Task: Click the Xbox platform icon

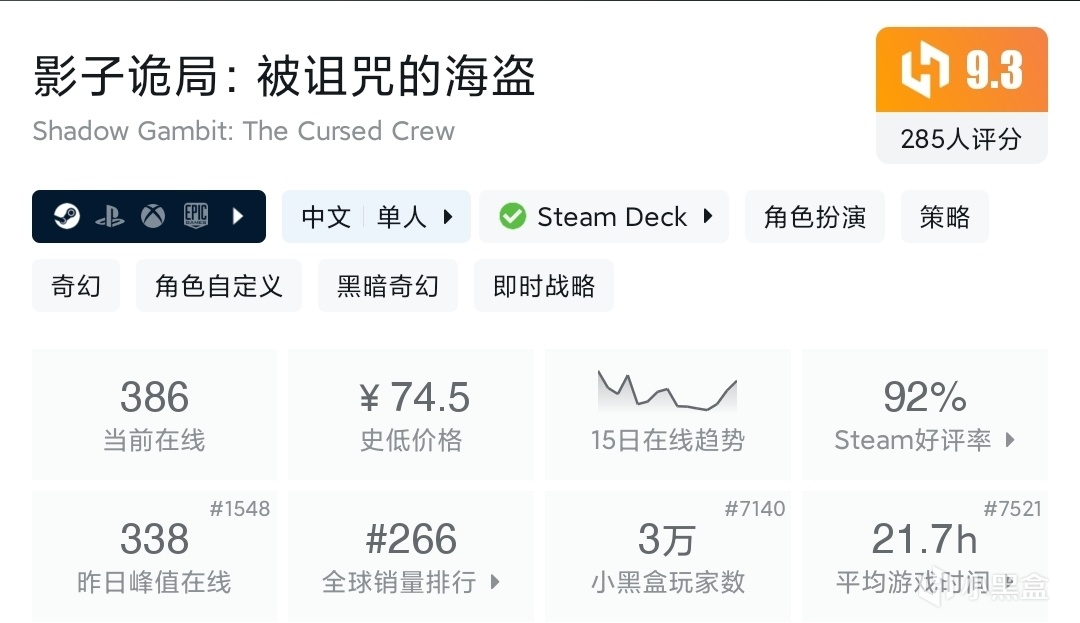Action: tap(153, 217)
